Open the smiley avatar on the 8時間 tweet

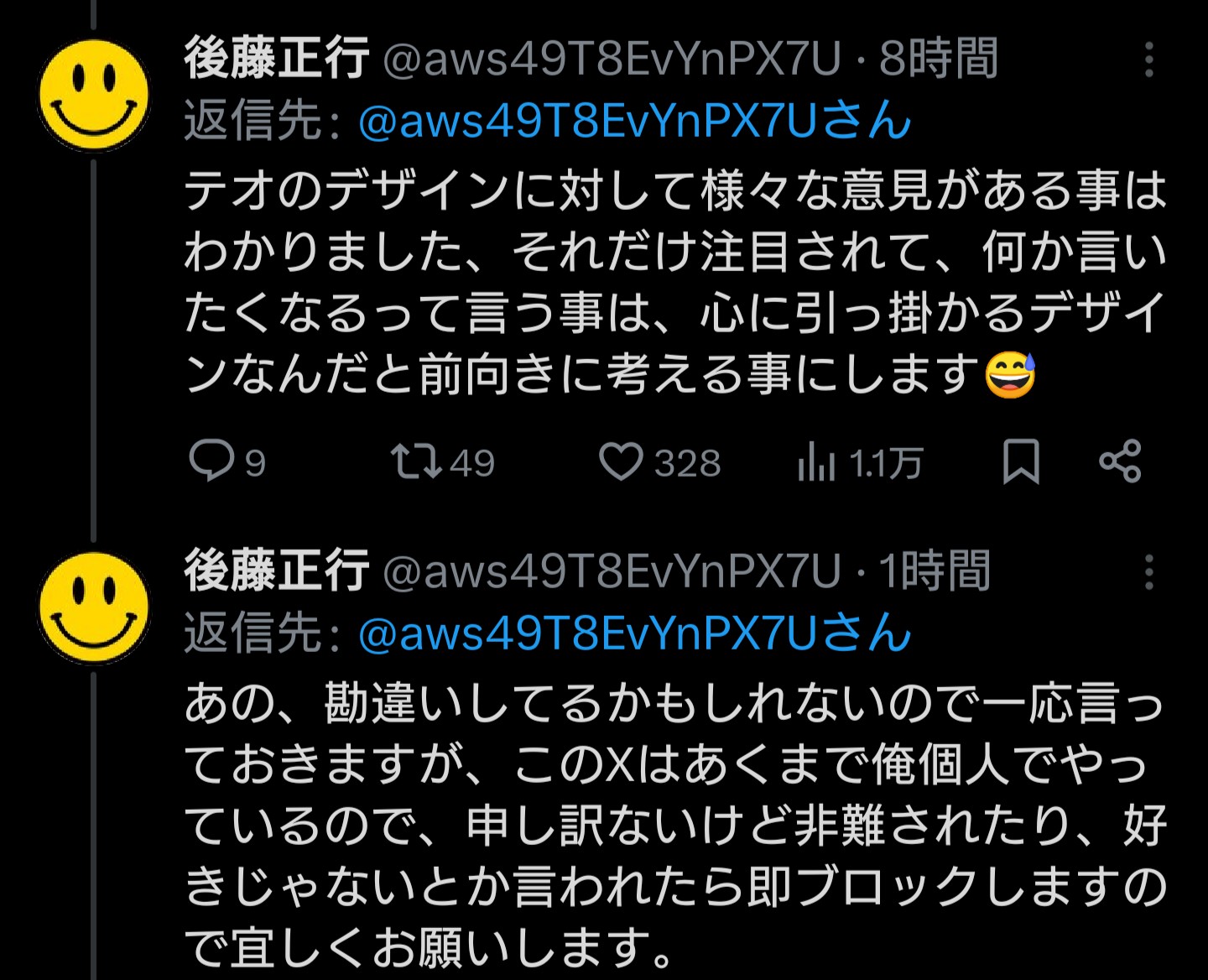click(x=94, y=96)
